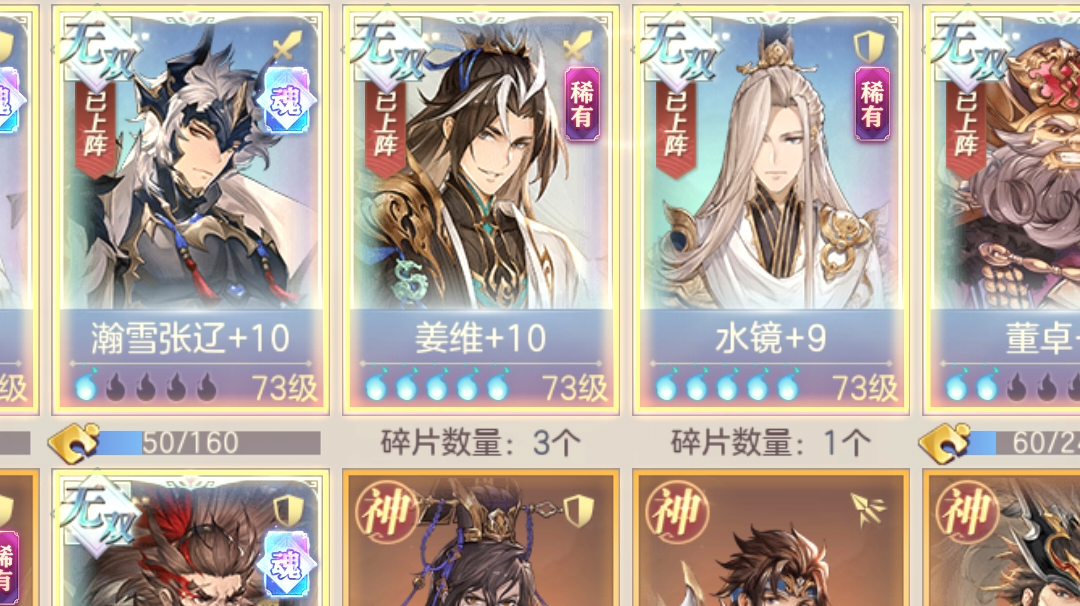Click the 50/160 fragment progress bar
1080x606 pixels.
tap(209, 443)
